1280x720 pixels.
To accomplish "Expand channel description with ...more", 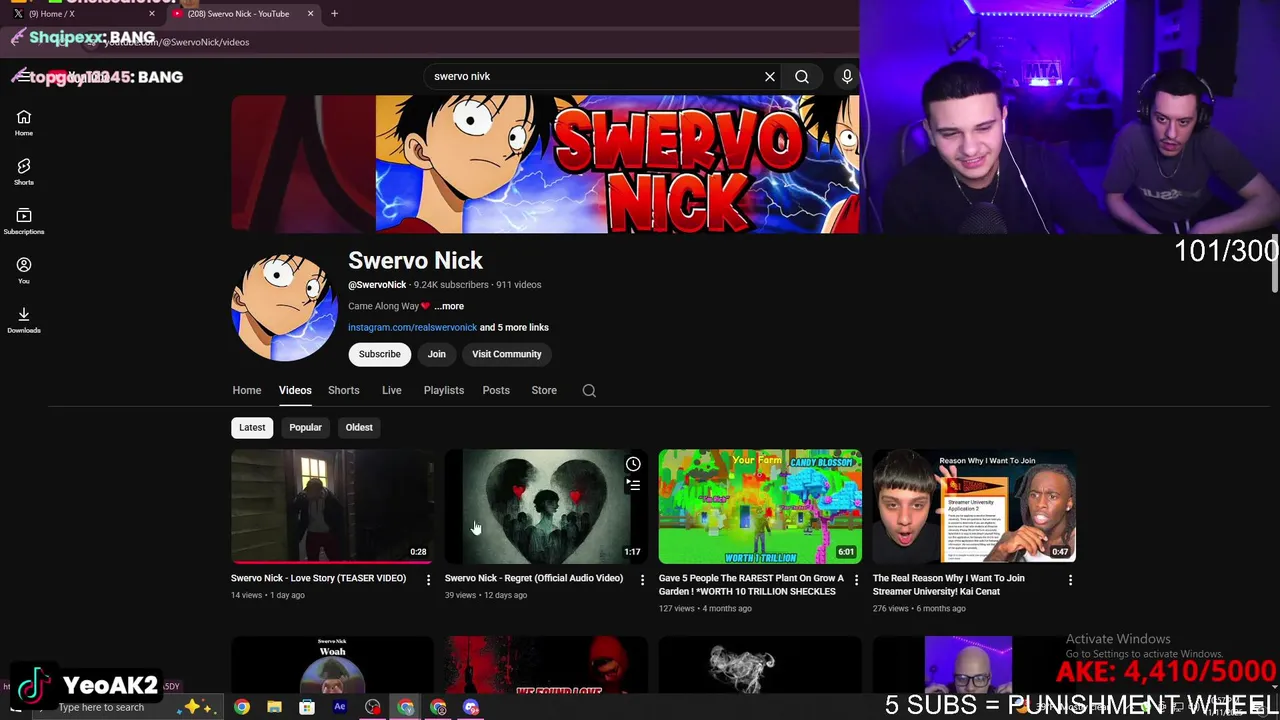I will pyautogui.click(x=449, y=306).
